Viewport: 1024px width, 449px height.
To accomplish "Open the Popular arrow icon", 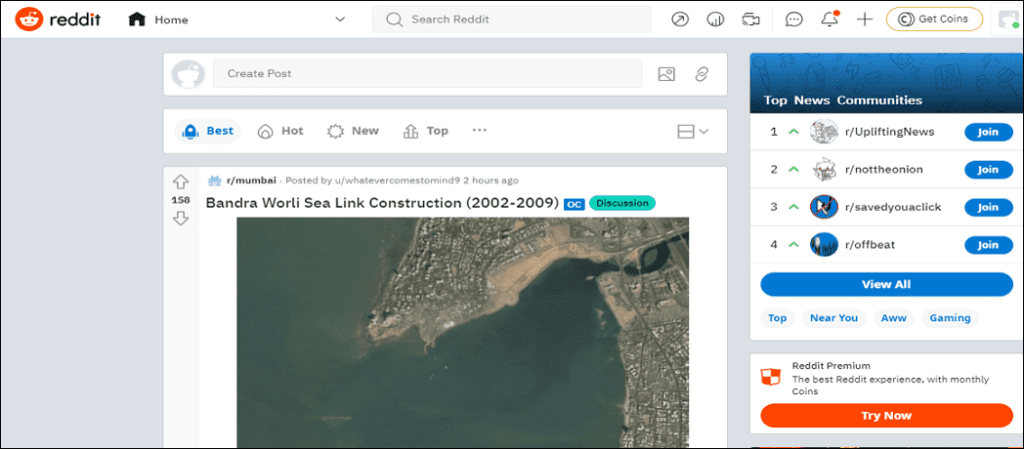I will 680,19.
